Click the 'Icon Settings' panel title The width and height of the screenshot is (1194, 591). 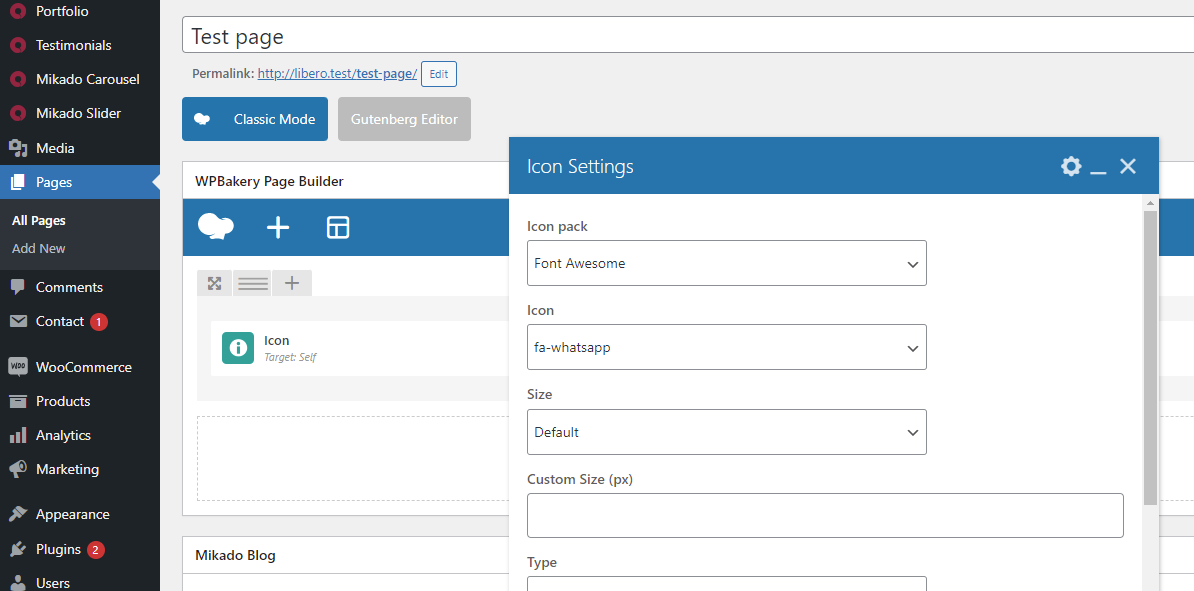[x=580, y=166]
